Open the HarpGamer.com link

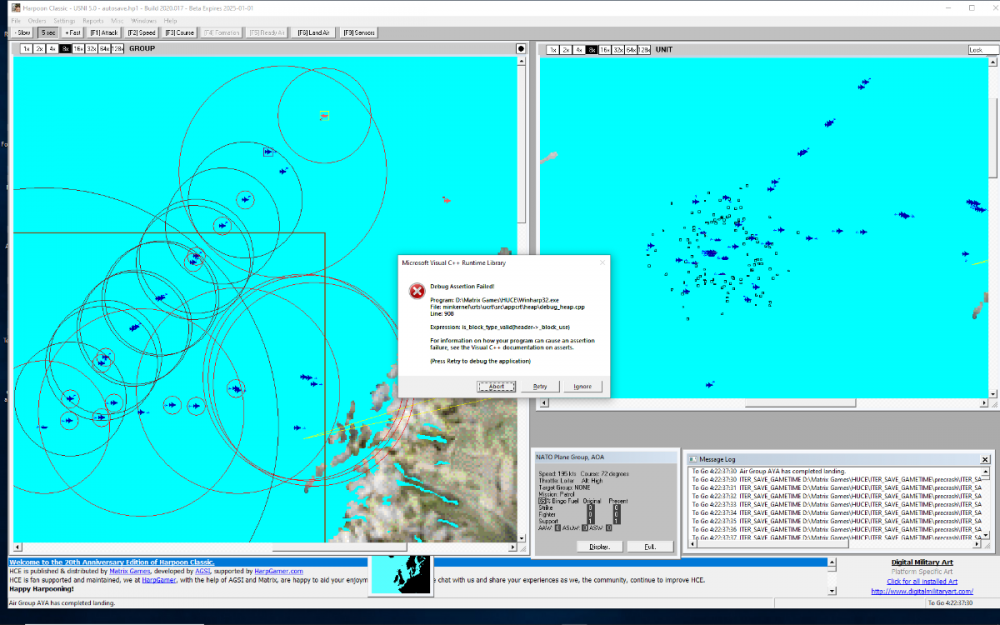tap(279, 571)
